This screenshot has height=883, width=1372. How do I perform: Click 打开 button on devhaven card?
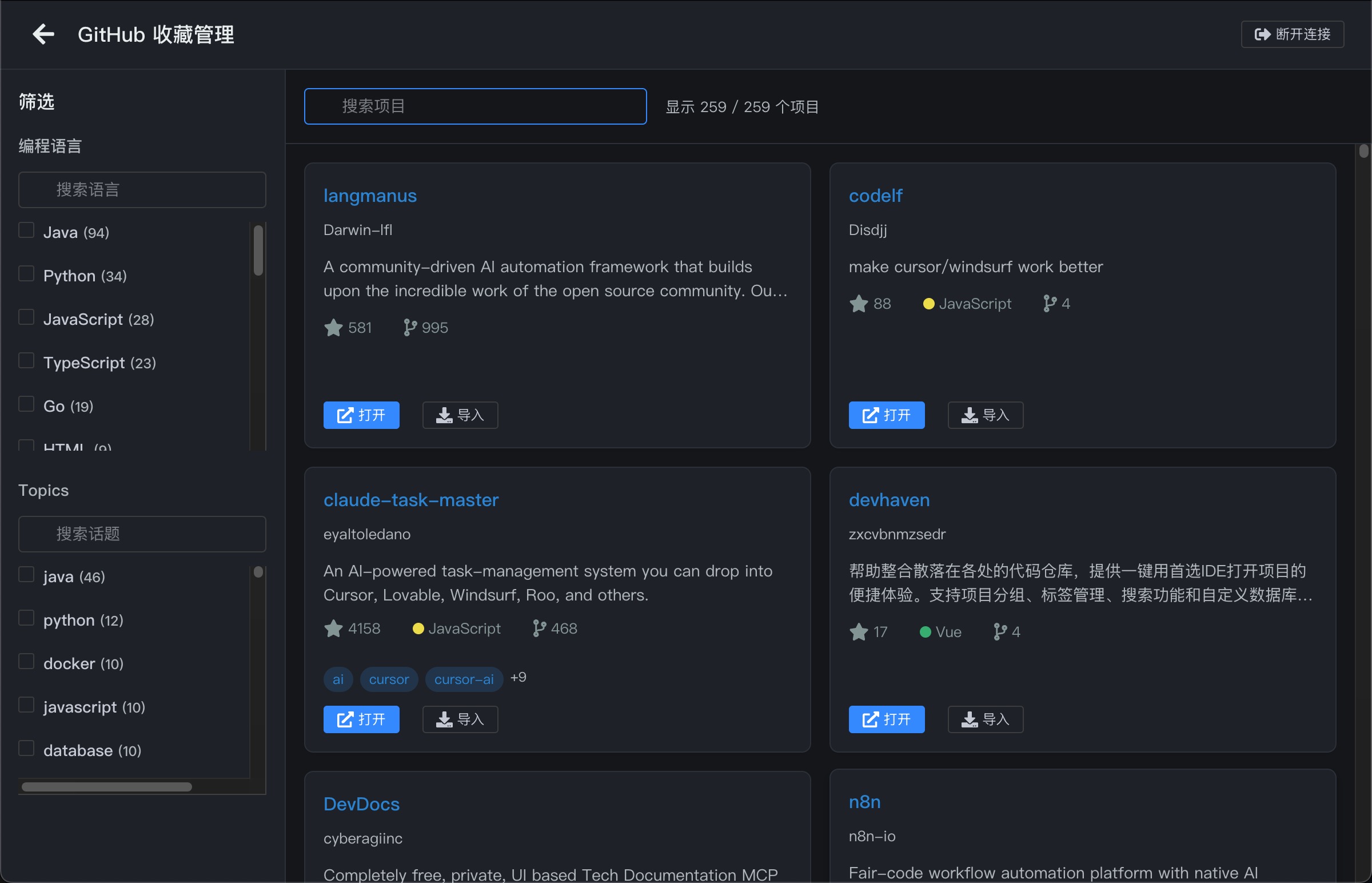click(887, 719)
